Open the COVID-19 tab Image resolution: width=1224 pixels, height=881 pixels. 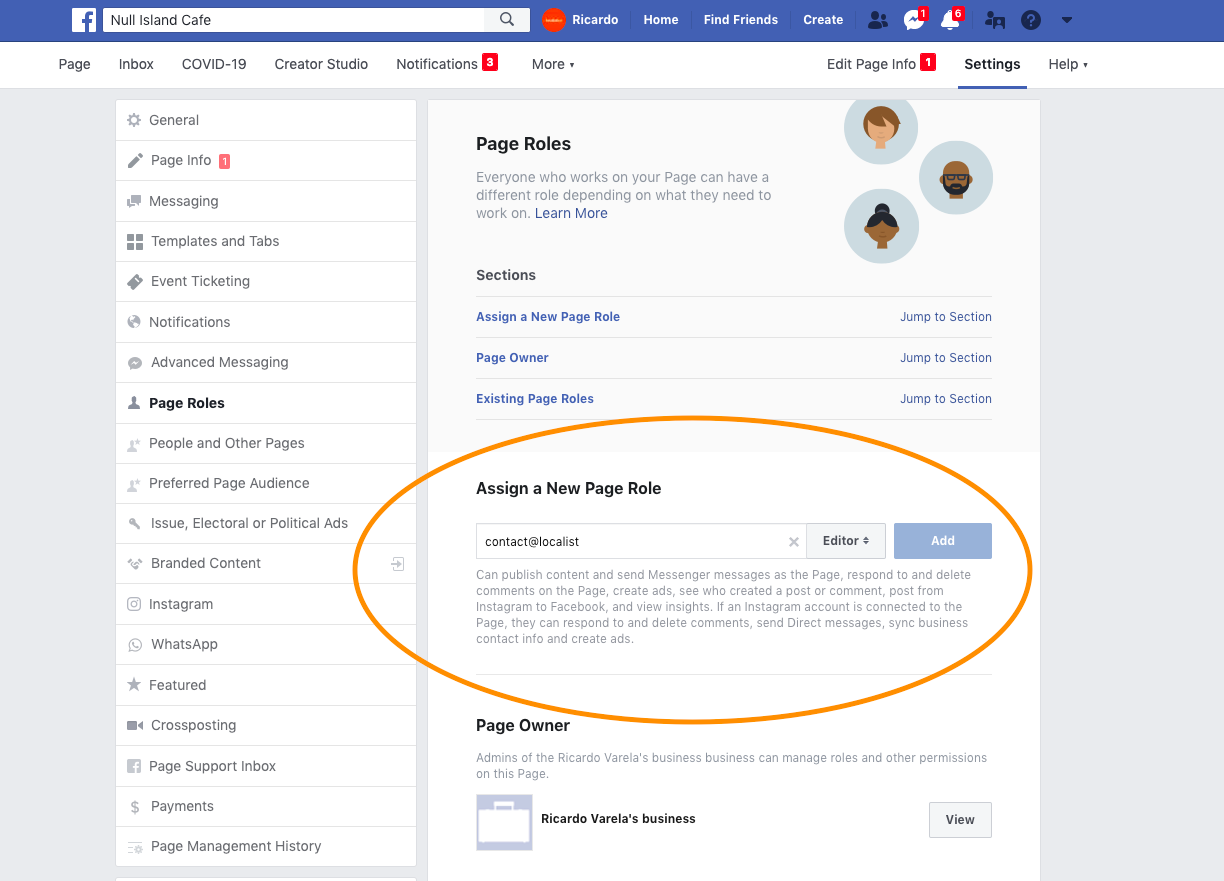(x=214, y=64)
